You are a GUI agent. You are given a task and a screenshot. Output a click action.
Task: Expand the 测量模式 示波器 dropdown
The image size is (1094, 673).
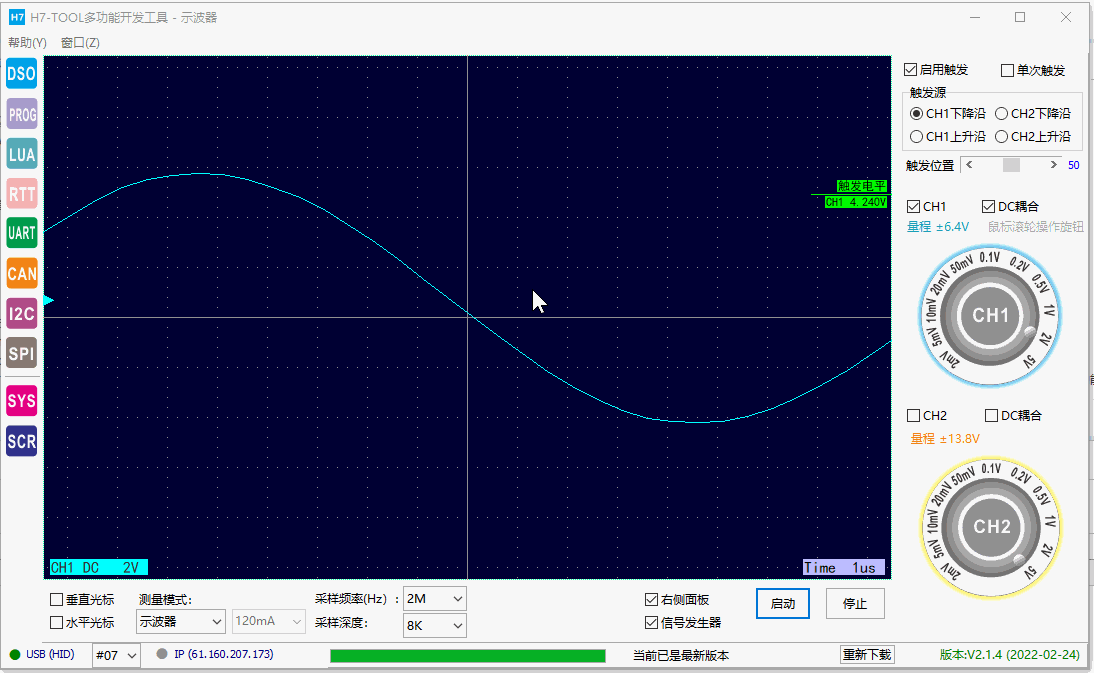pyautogui.click(x=180, y=621)
